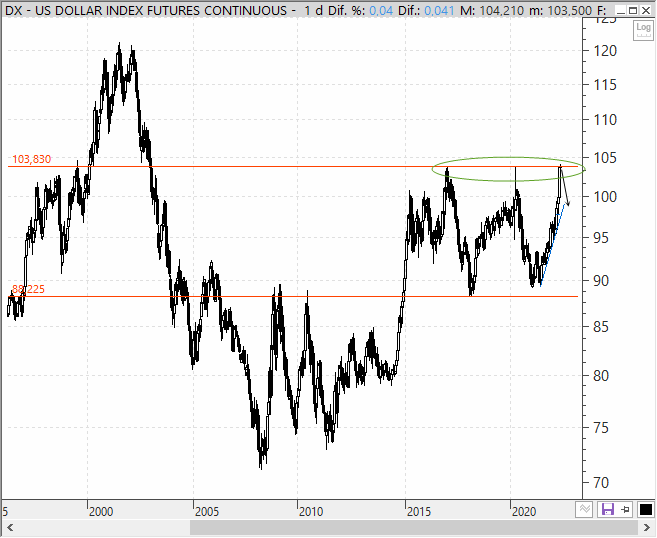Click the 120 price axis label
The width and height of the screenshot is (657, 538).
(605, 51)
